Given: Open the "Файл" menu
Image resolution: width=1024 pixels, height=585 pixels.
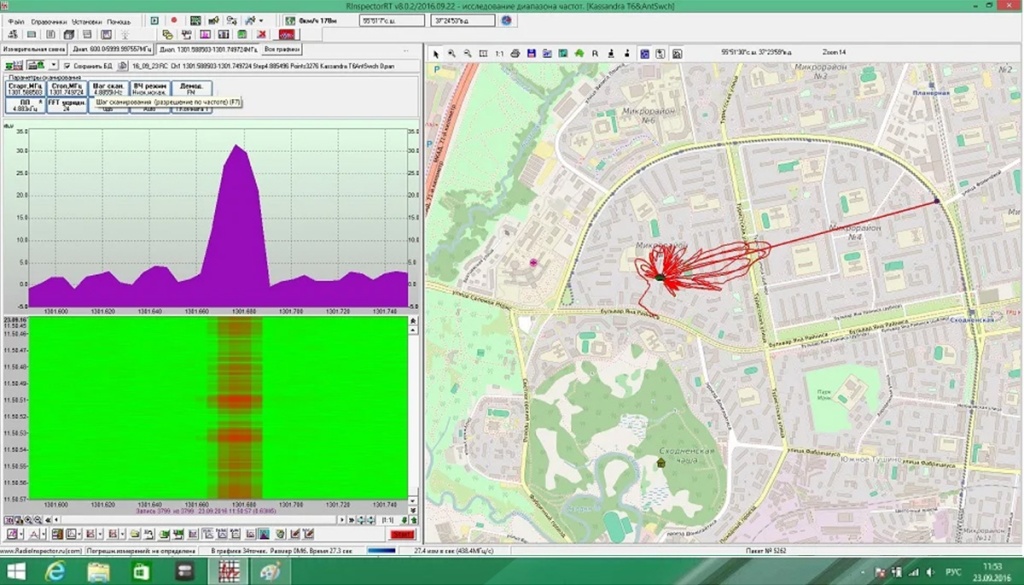Looking at the screenshot, I should tap(15, 20).
